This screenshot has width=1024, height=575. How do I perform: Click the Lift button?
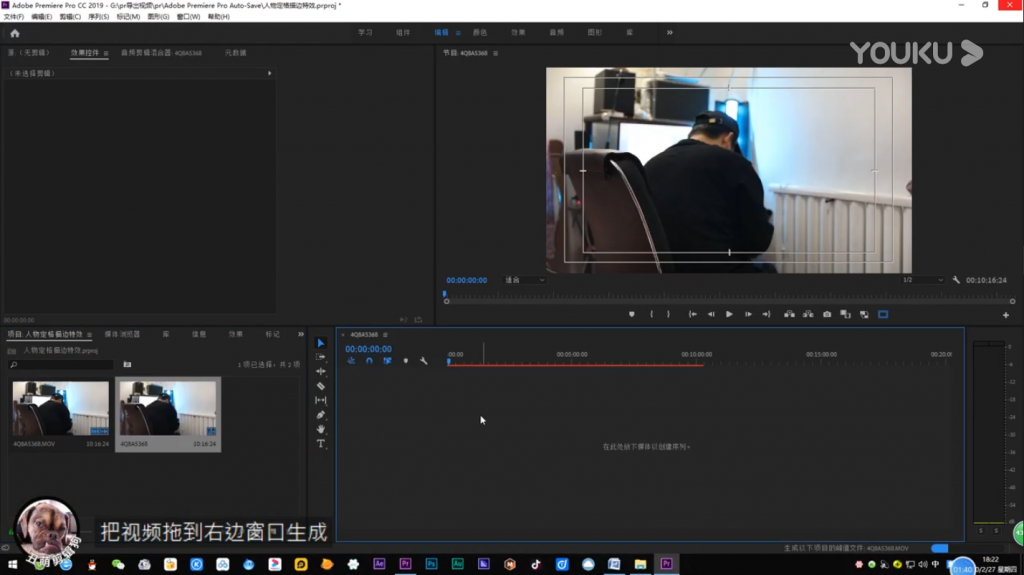tap(790, 314)
